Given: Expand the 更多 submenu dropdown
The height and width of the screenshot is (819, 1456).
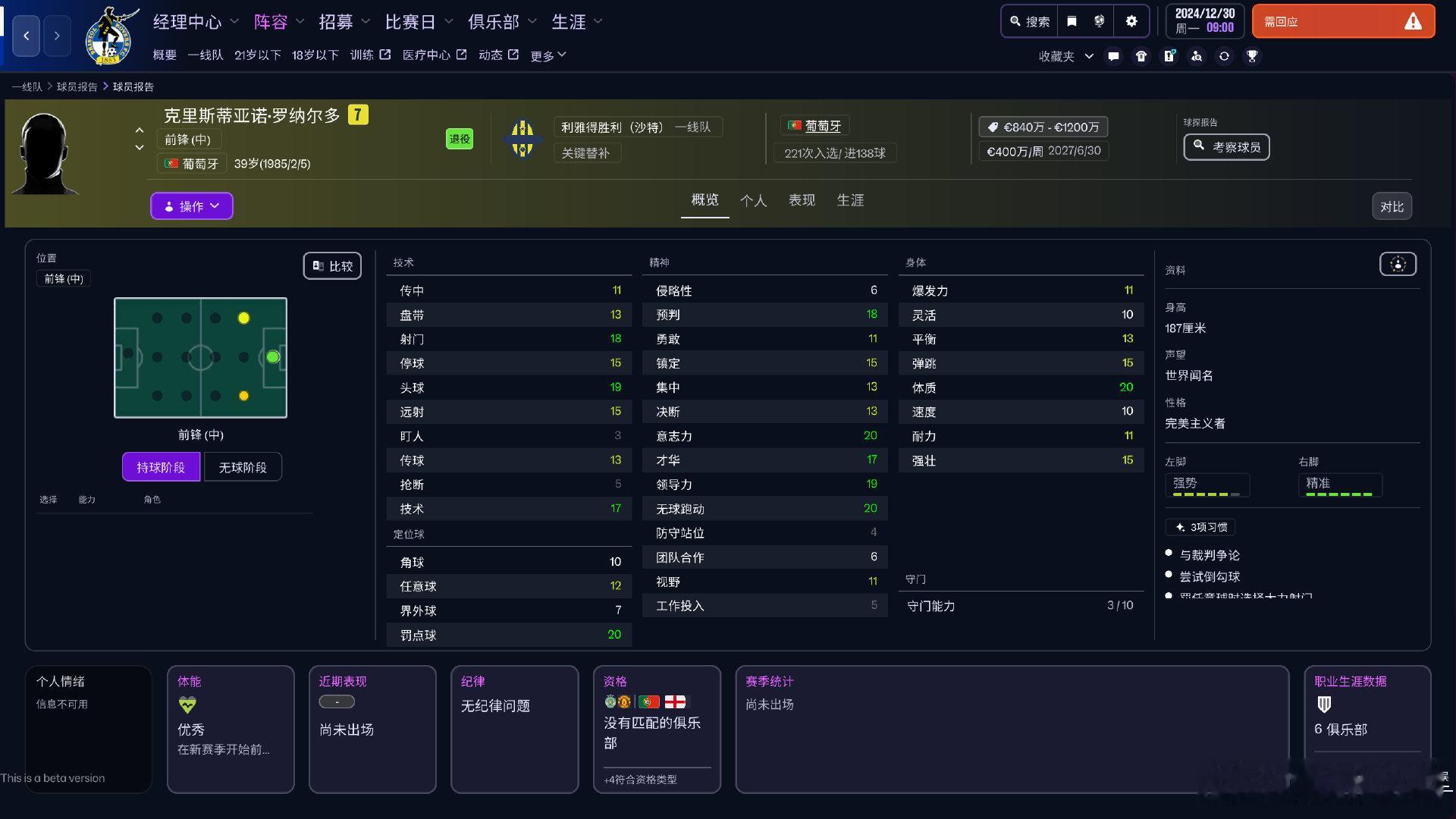Looking at the screenshot, I should click(548, 55).
